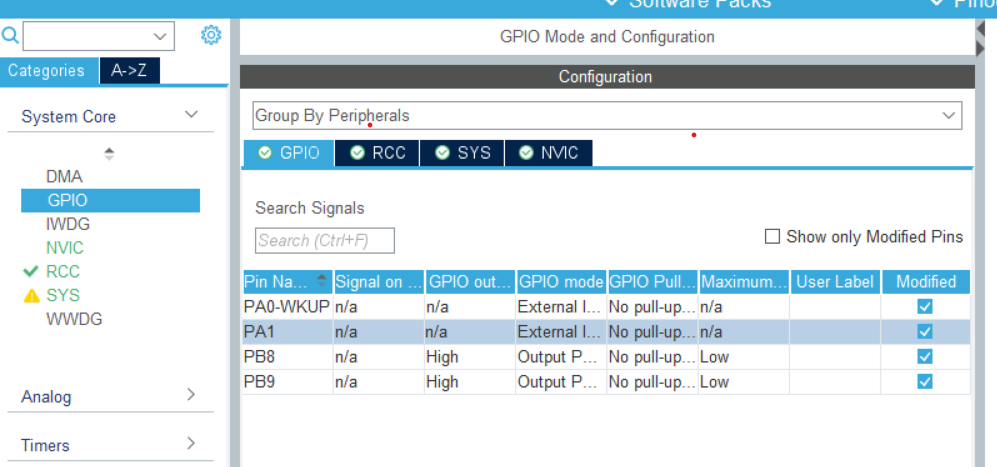Click PB9 maximum output speed Low cell
The image size is (997, 467).
coord(744,381)
